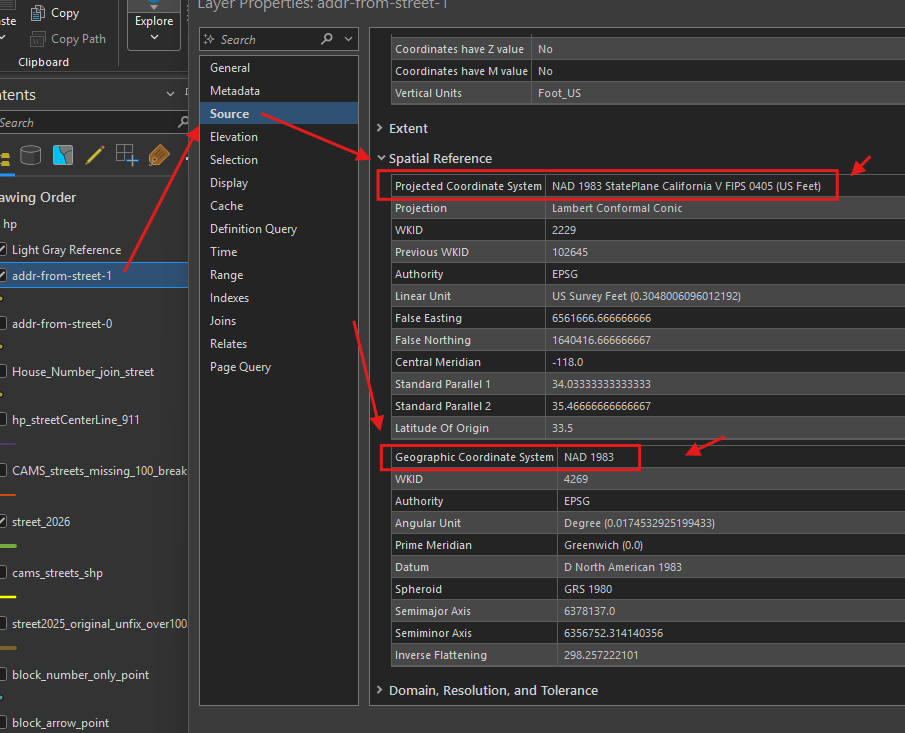Click purple line symbol under hp_streetCenterLine_911
The width and height of the screenshot is (905, 733).
[x=8, y=444]
